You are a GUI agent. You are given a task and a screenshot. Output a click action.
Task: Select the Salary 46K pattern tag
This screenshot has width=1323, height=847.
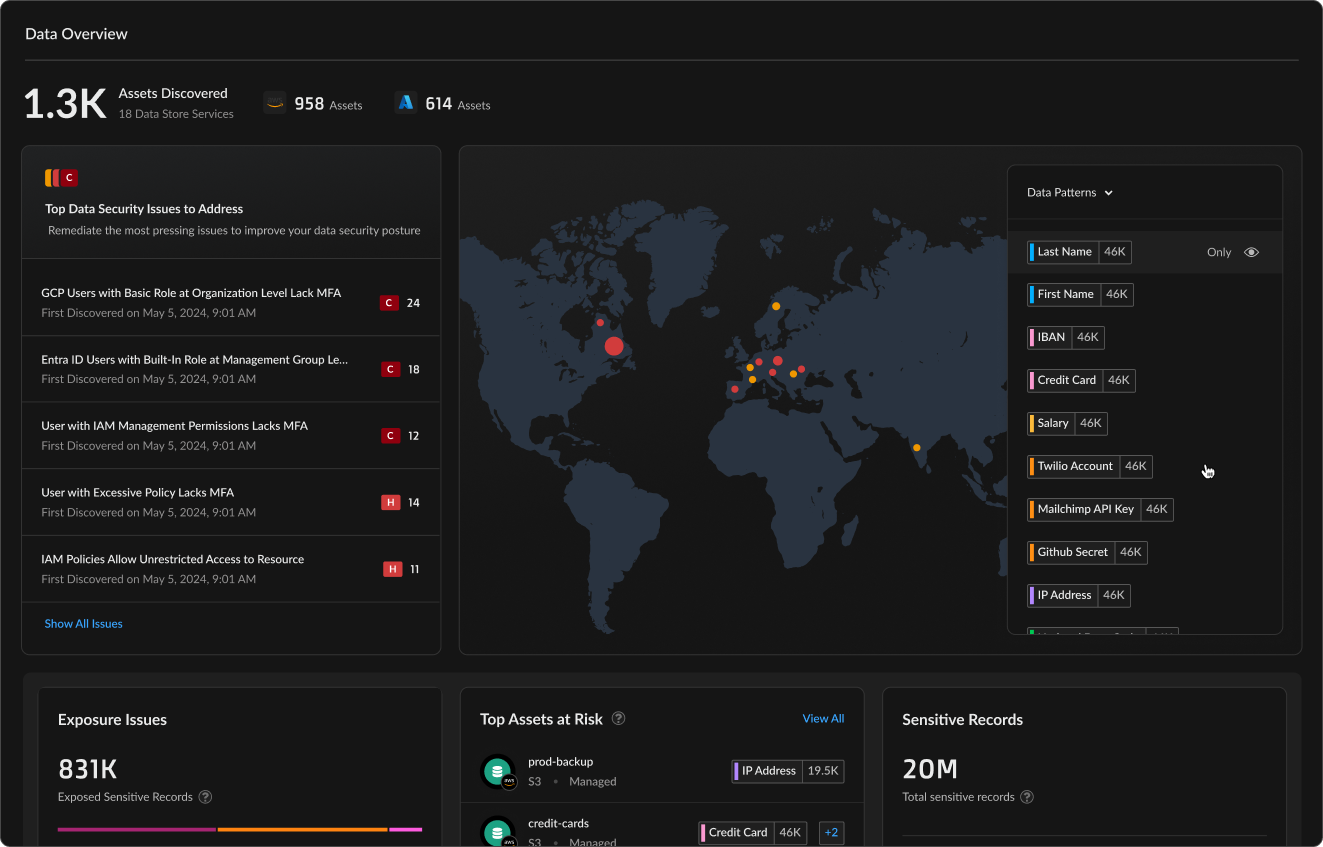[x=1067, y=423]
